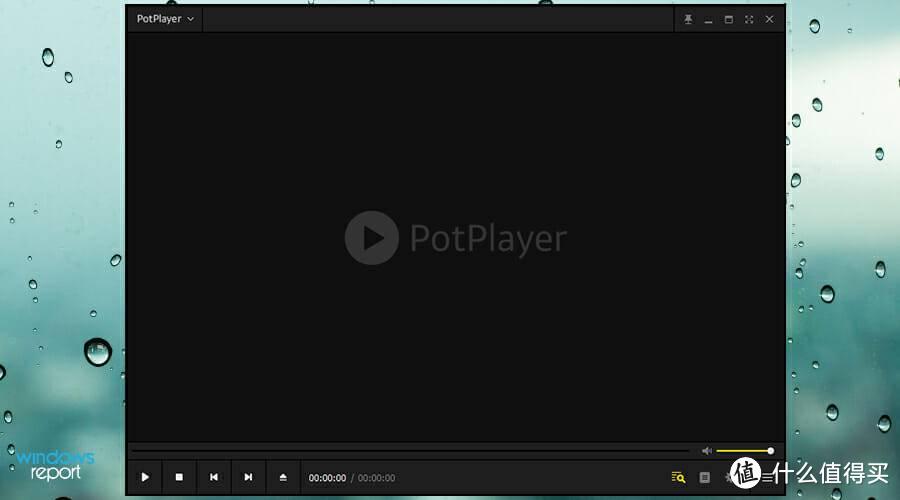Mute audio with the speaker icon

(x=707, y=451)
